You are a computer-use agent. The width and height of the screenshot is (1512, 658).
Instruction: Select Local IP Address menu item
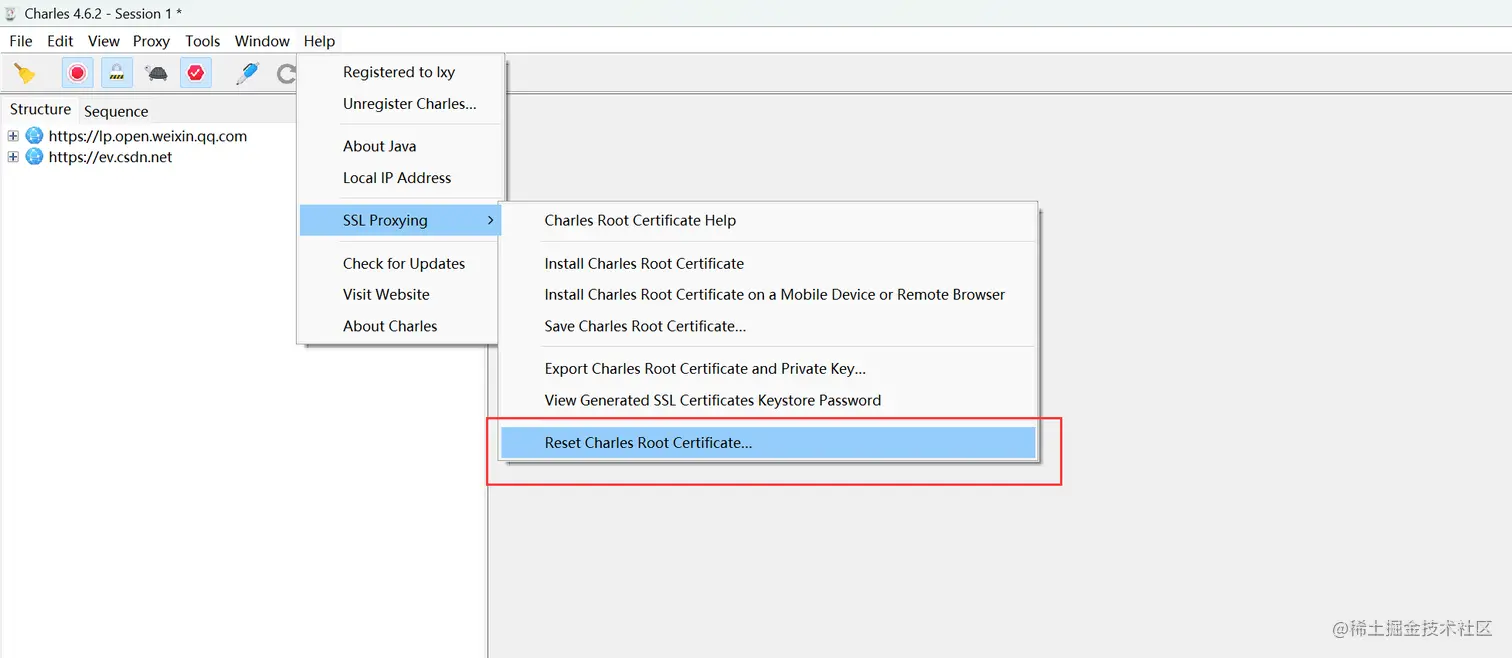pyautogui.click(x=400, y=178)
